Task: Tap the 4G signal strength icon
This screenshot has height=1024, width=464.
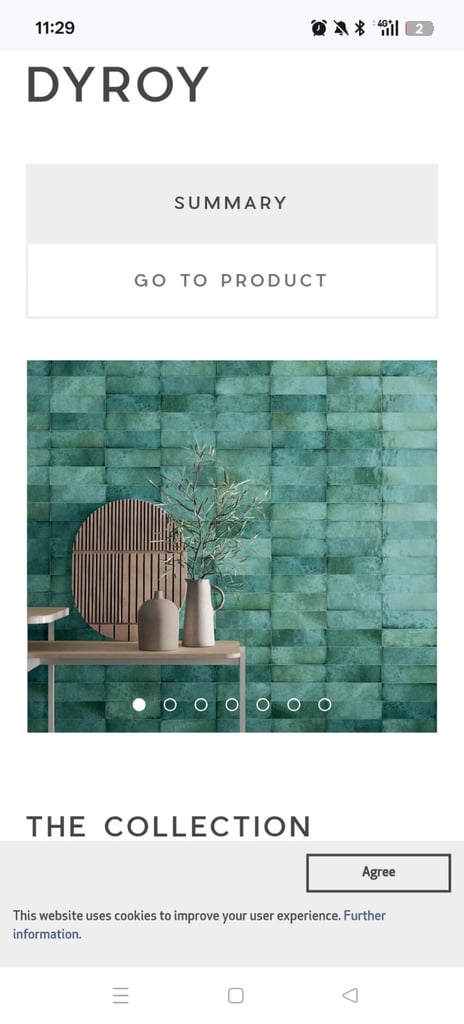Action: click(386, 28)
